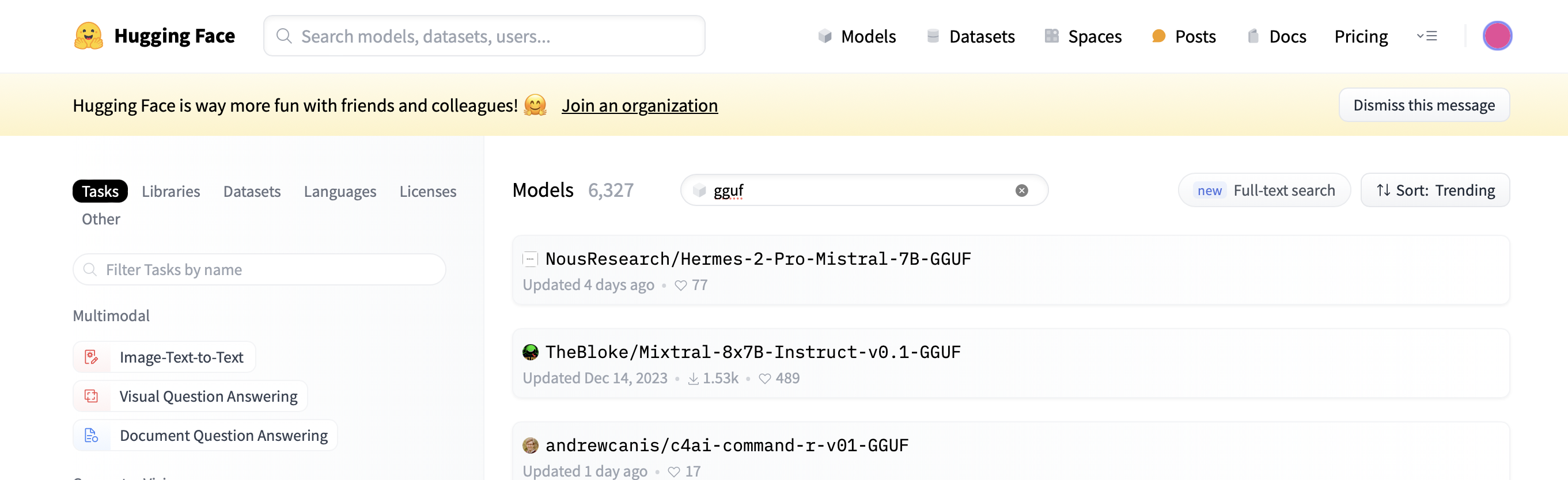Click the heart icon showing 77 likes
This screenshot has height=480, width=1568.
click(680, 285)
